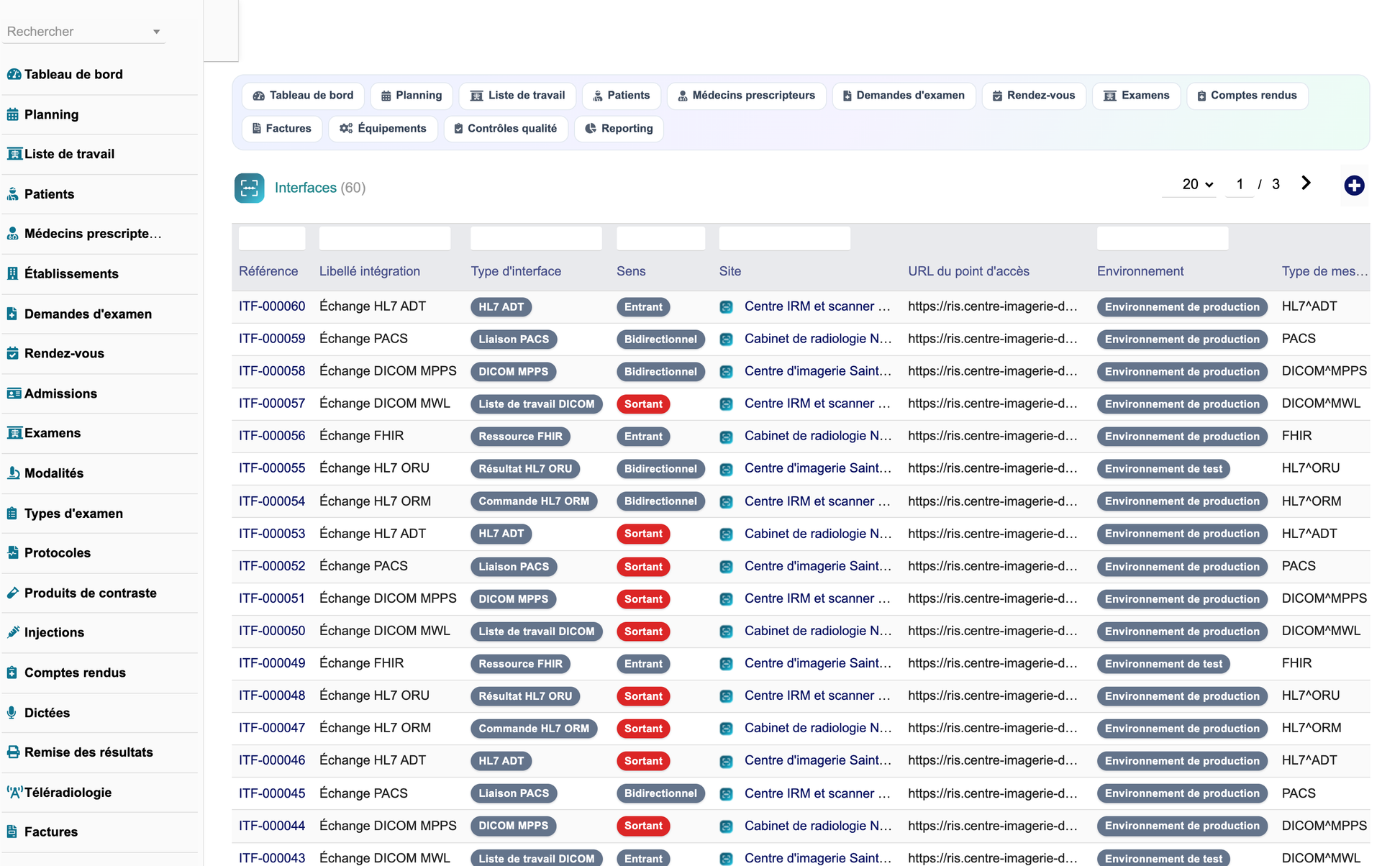Open Patients tab in top bar
This screenshot has width=1400, height=866.
[x=622, y=96]
